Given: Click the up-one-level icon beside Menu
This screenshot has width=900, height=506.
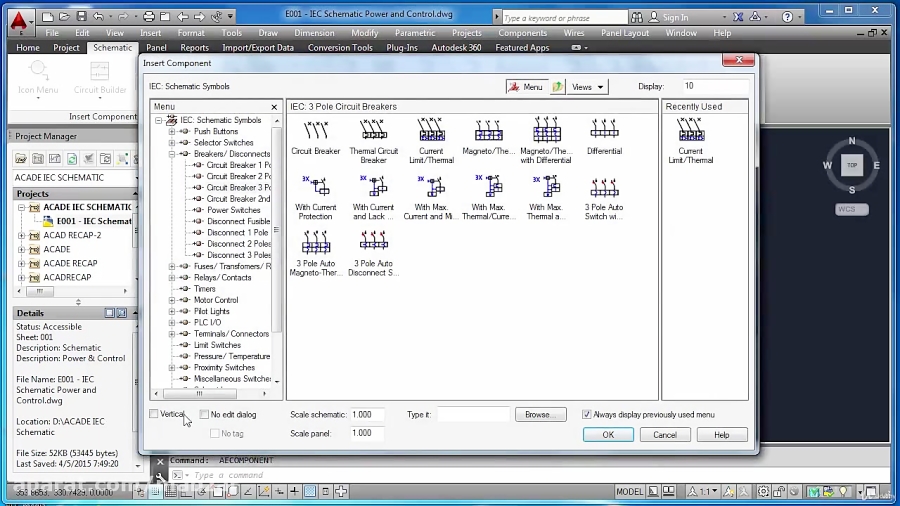Looking at the screenshot, I should pyautogui.click(x=557, y=87).
